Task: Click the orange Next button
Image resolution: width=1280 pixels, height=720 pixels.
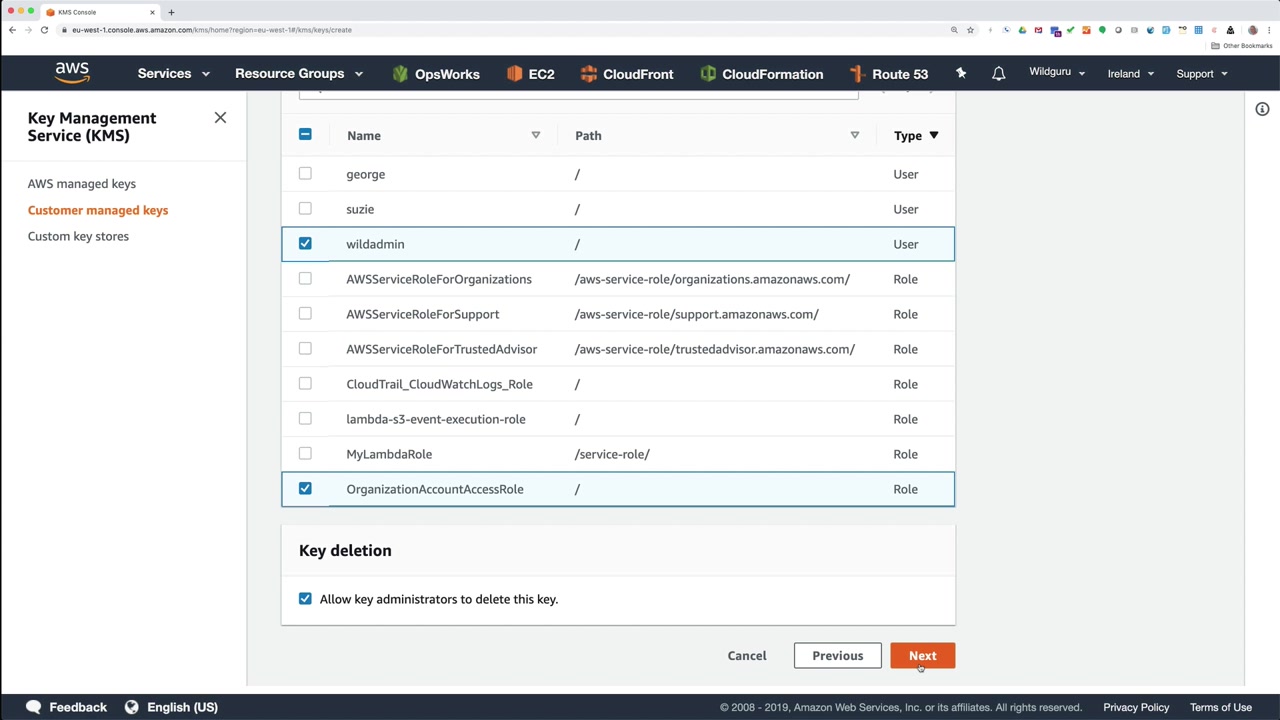Action: click(922, 656)
